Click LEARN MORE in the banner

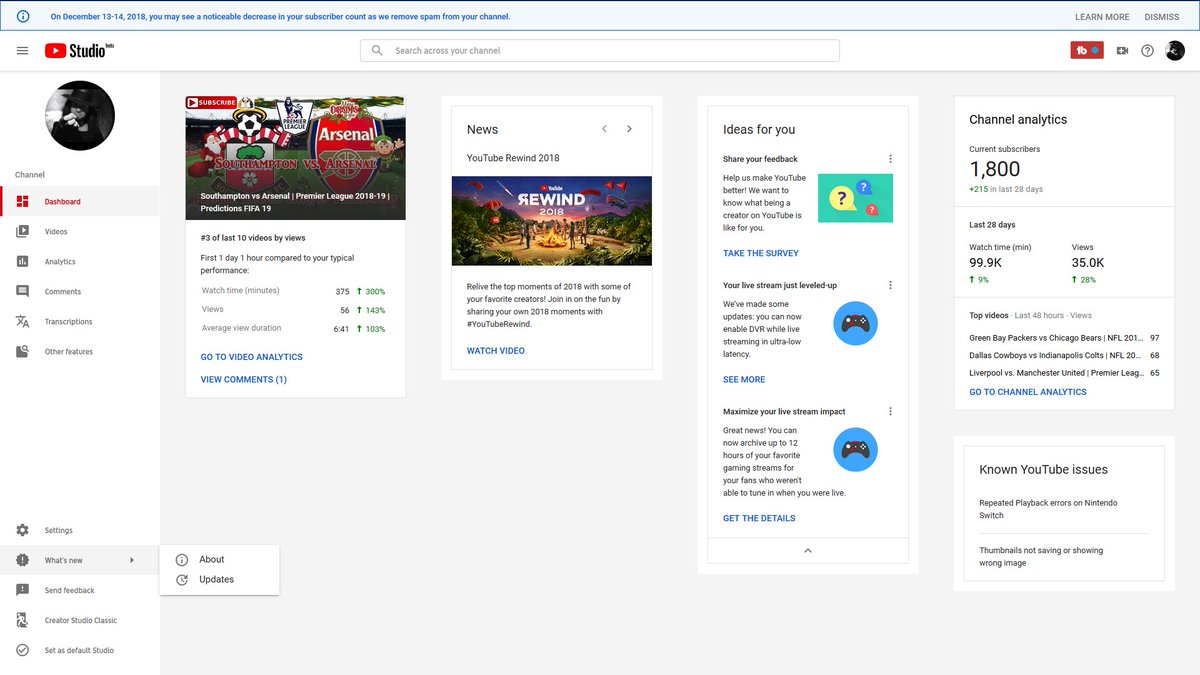(x=1102, y=17)
